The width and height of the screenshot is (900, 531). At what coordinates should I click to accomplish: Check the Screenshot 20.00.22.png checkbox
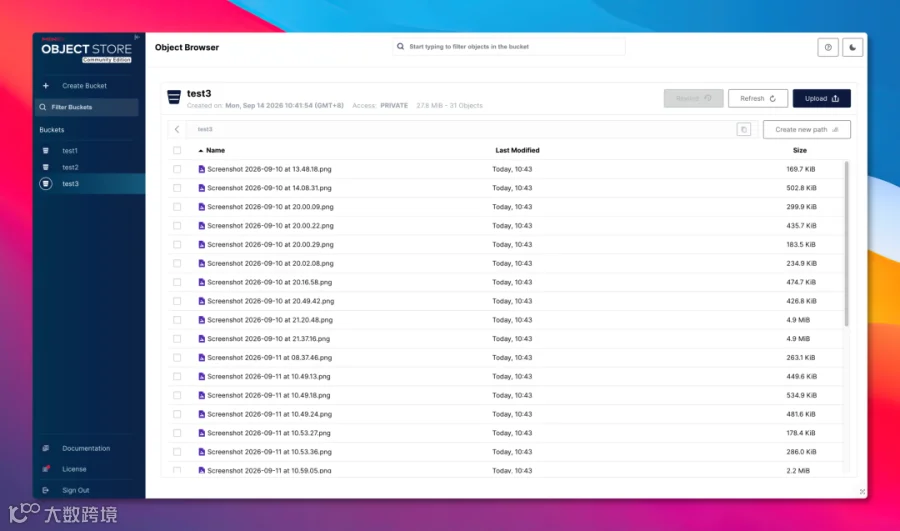177,226
